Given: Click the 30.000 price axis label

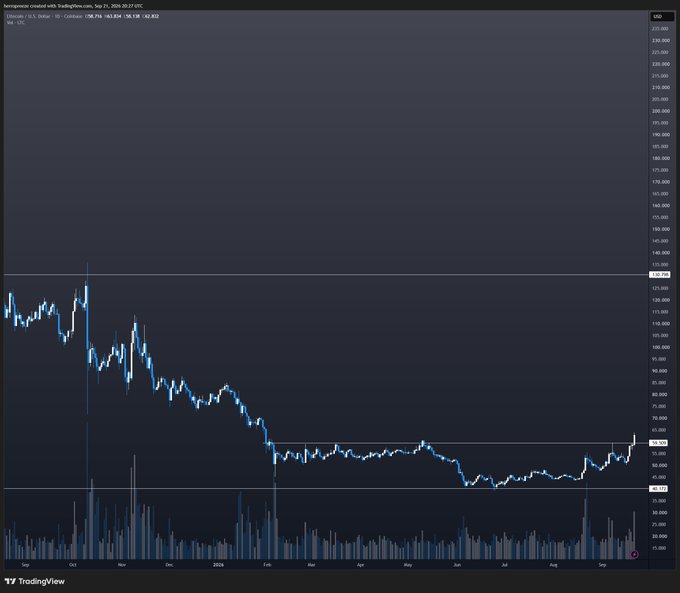Looking at the screenshot, I should (x=660, y=512).
